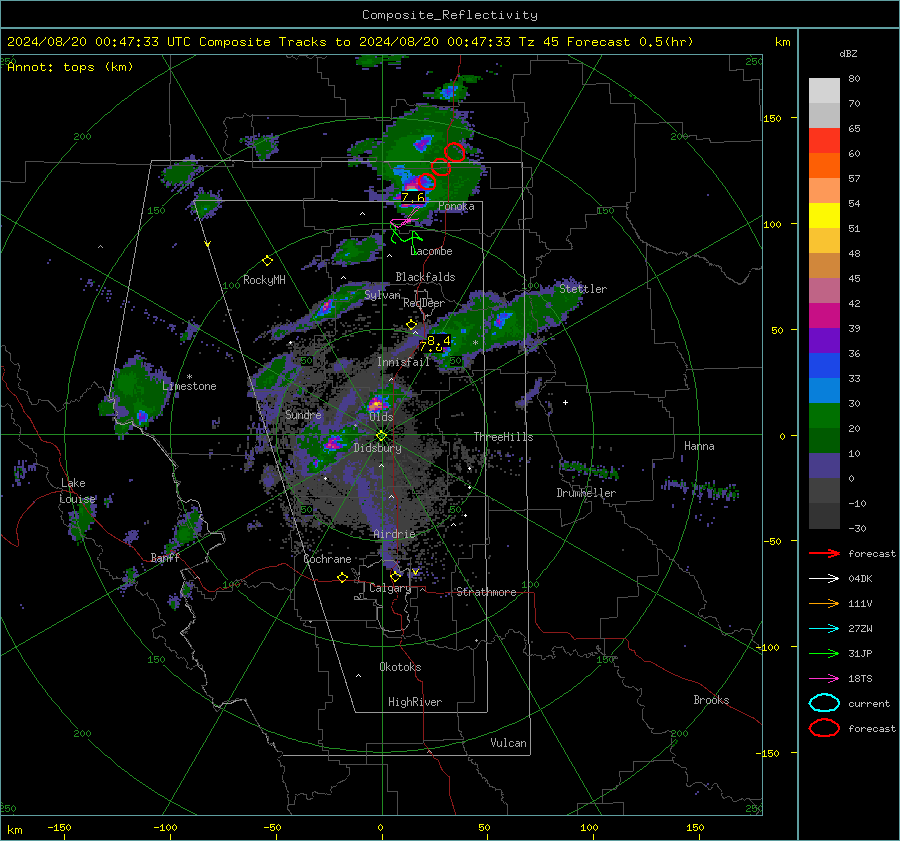The image size is (900, 841).
Task: Click the green 31JP track arrow
Action: click(x=824, y=653)
